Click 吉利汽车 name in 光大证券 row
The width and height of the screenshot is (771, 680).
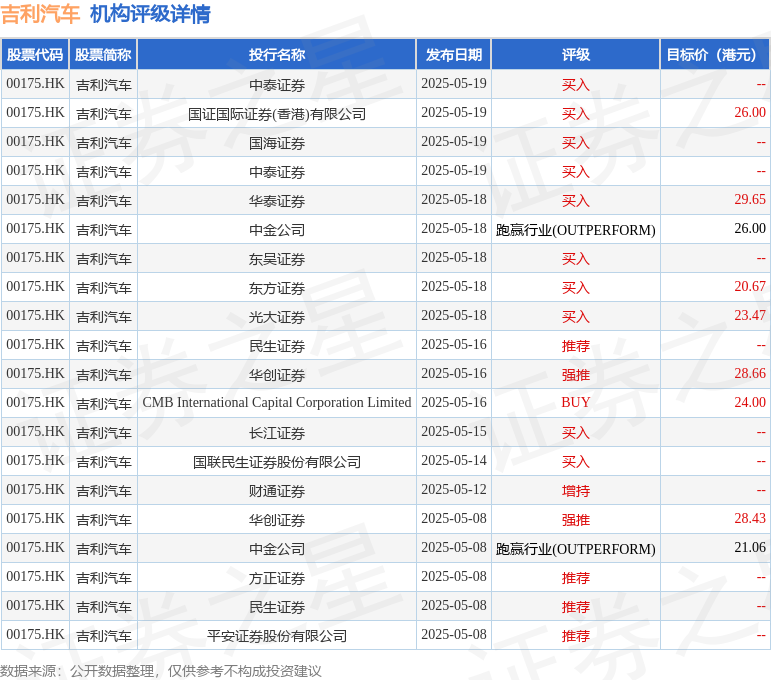coord(104,317)
